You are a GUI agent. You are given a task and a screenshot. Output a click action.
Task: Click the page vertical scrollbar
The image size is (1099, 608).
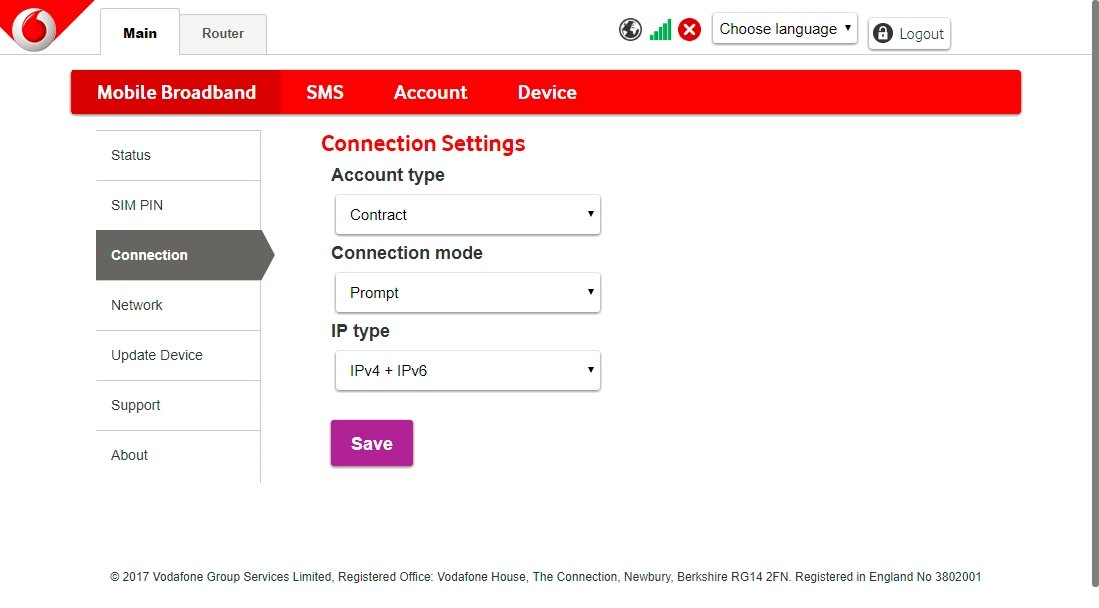pyautogui.click(x=1094, y=300)
